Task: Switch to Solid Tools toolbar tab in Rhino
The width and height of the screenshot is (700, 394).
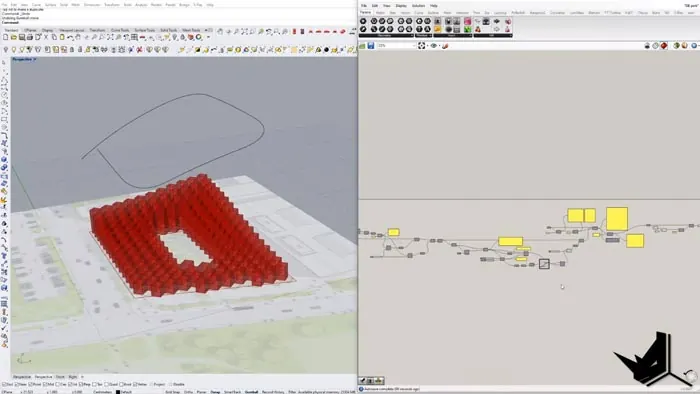Action: [x=169, y=30]
